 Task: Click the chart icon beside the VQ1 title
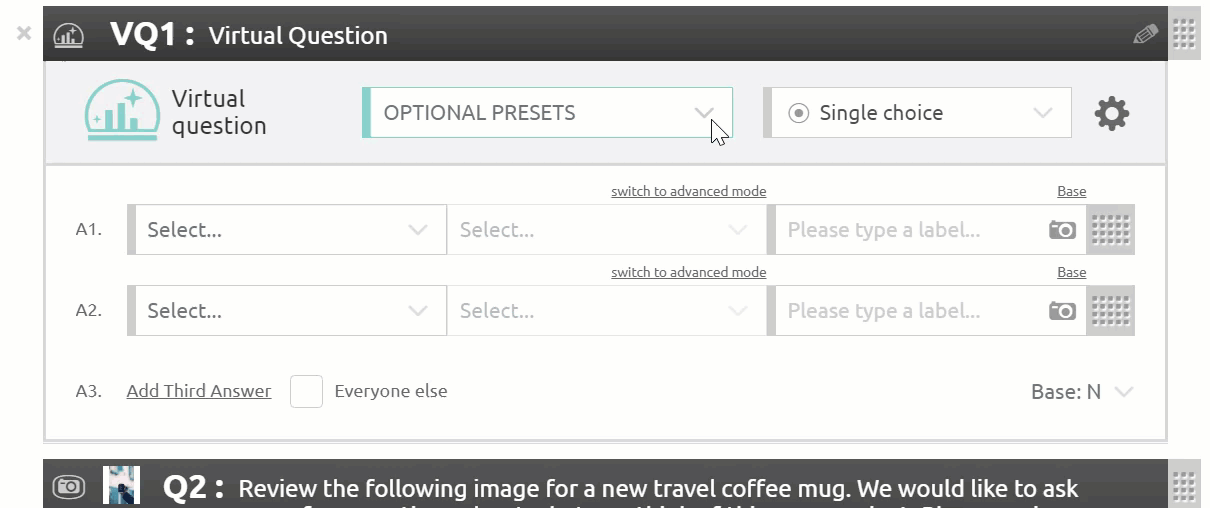(x=68, y=36)
